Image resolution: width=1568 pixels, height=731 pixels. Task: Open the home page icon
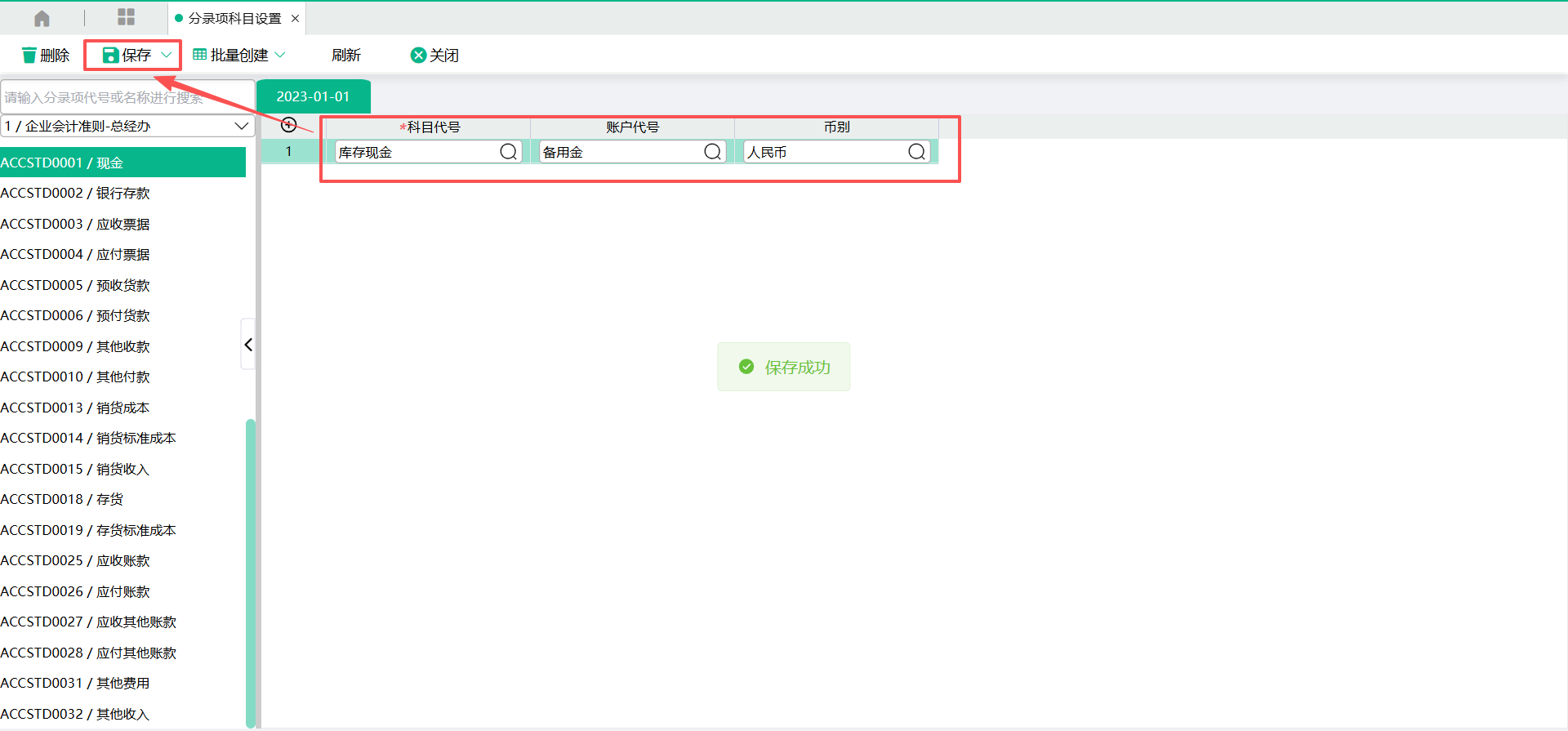pos(42,18)
